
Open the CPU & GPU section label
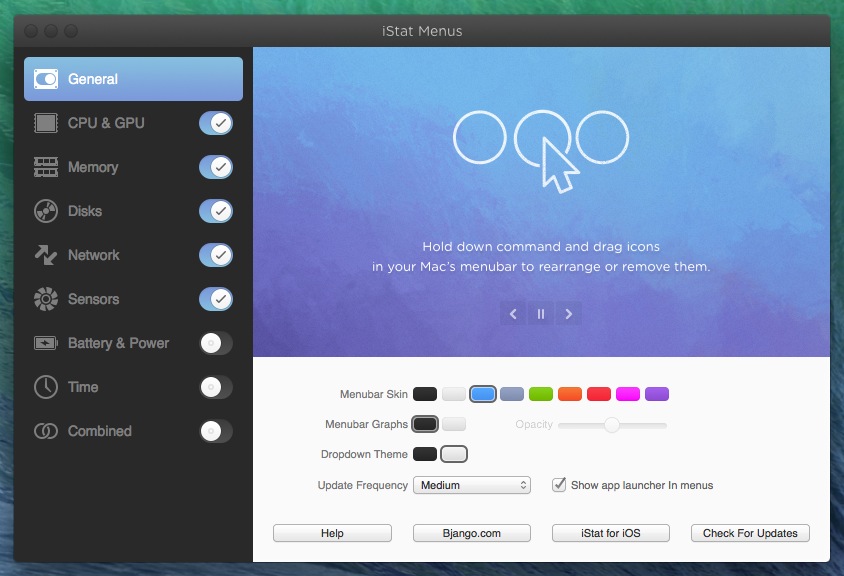tap(106, 123)
